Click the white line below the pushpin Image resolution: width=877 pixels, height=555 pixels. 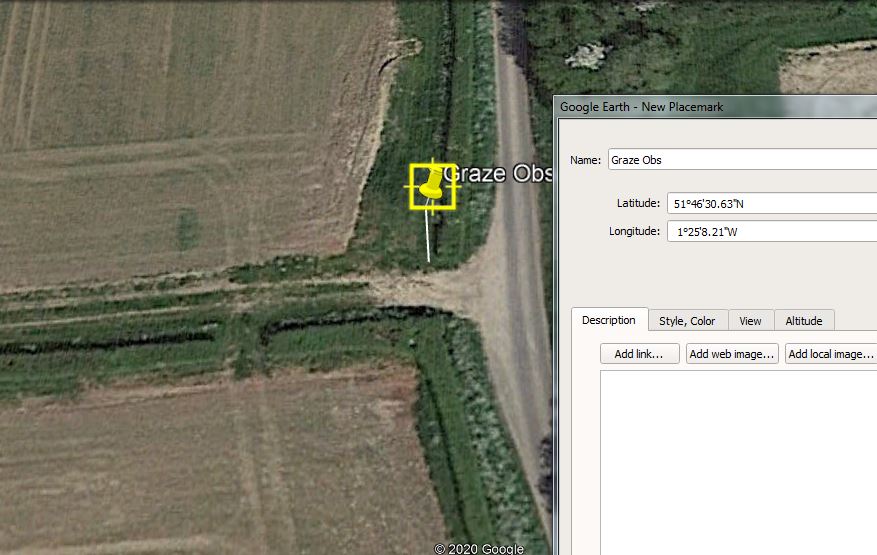pos(429,237)
